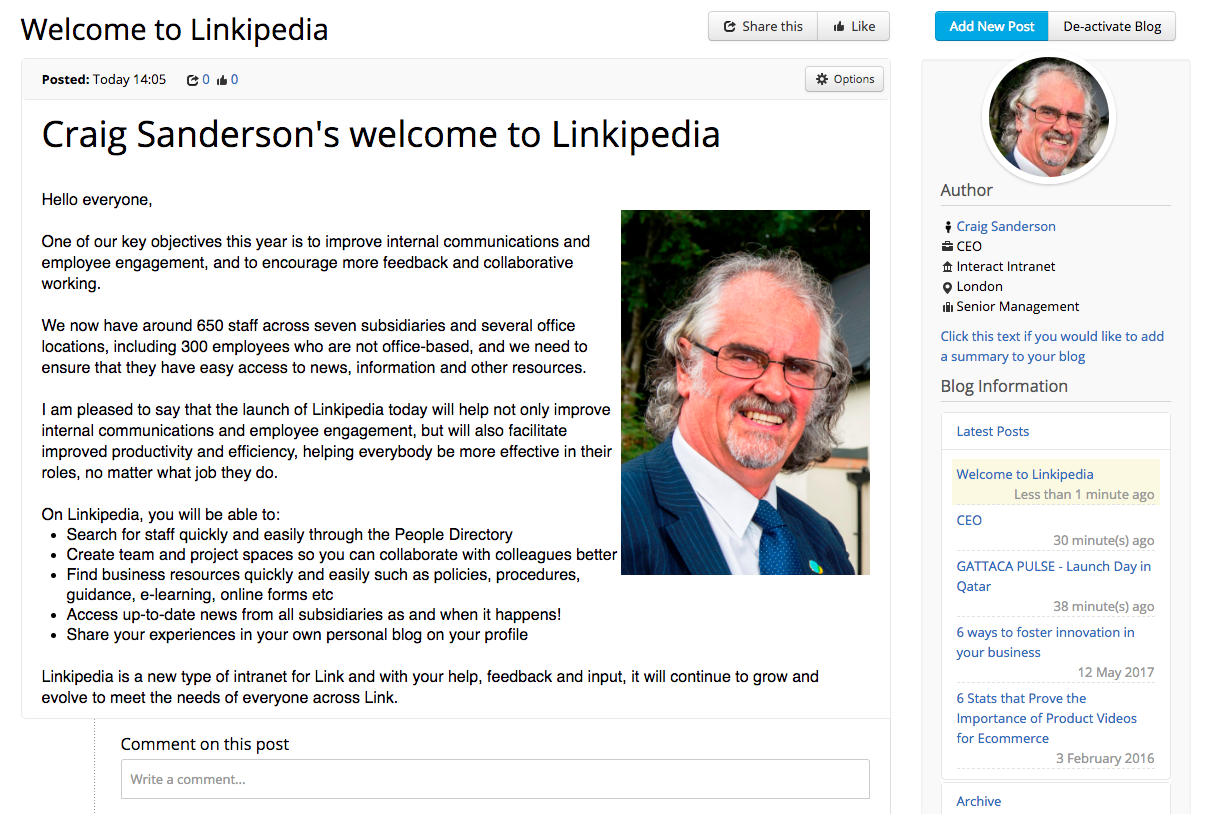
Task: De-activate the blog
Action: click(x=1112, y=26)
